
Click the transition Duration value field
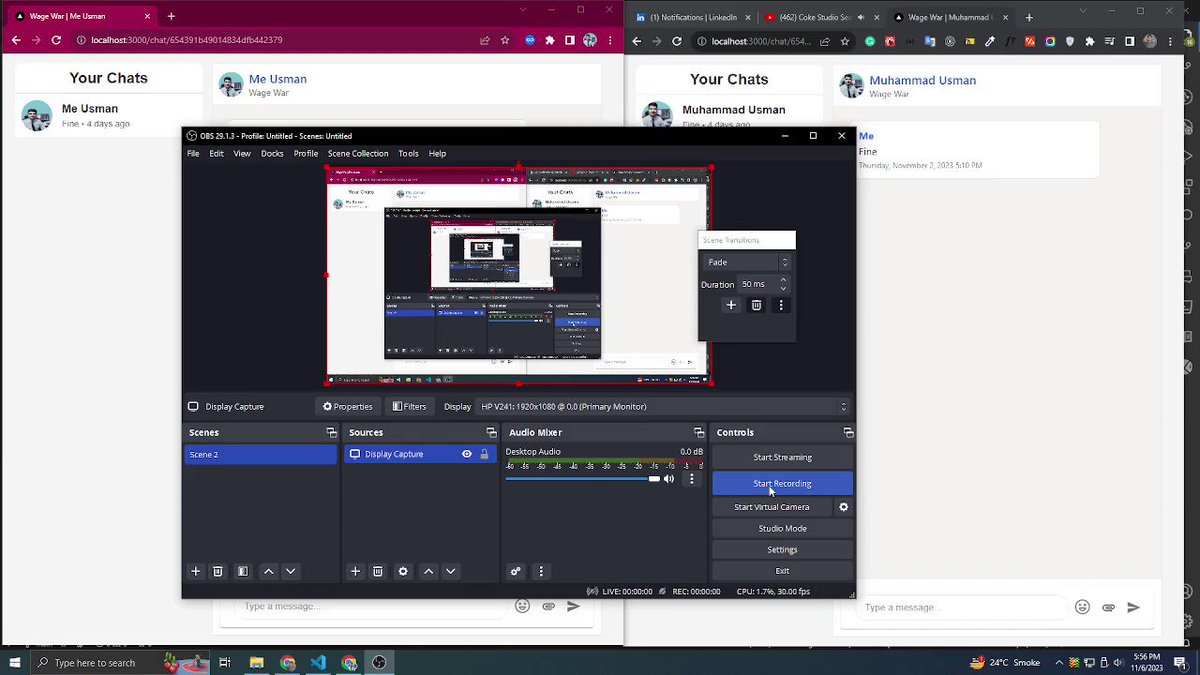pyautogui.click(x=756, y=284)
